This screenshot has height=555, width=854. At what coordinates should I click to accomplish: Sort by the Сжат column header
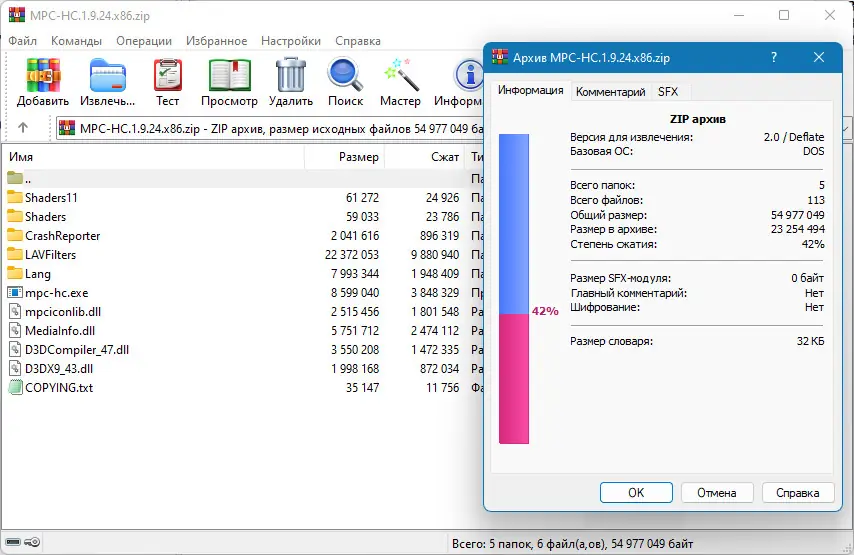(425, 157)
